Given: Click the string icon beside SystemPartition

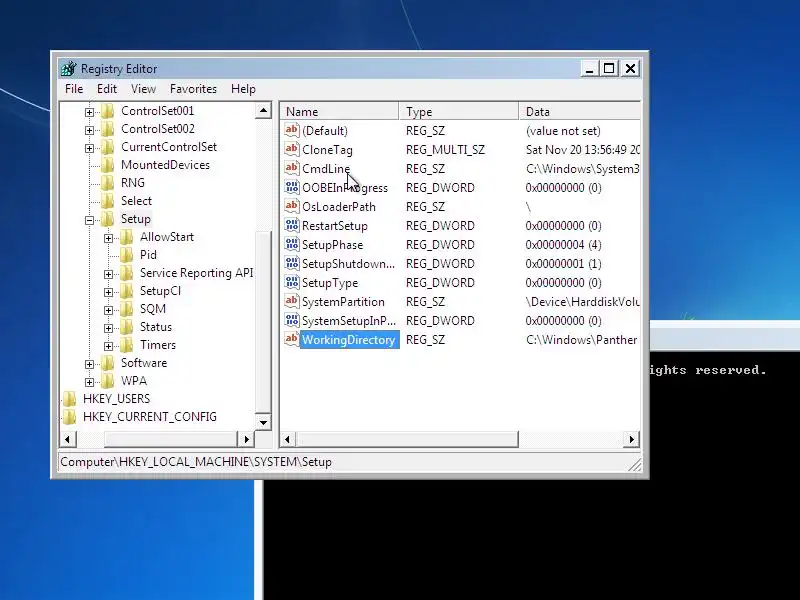Looking at the screenshot, I should 291,301.
